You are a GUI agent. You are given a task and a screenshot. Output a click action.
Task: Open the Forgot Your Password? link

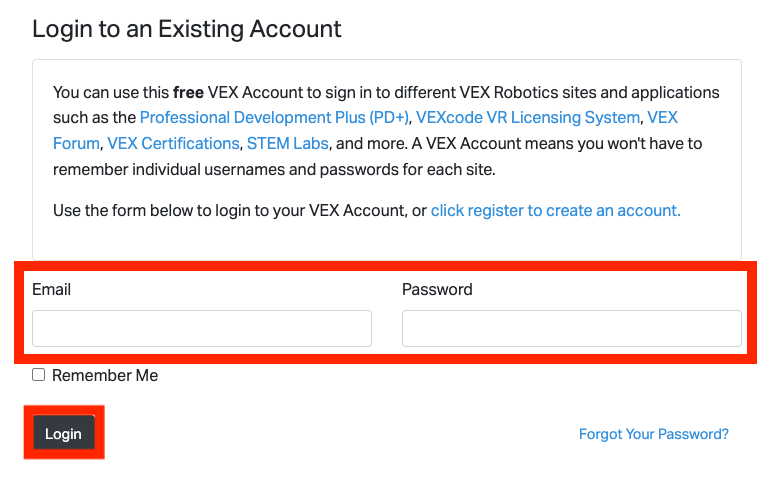(653, 434)
